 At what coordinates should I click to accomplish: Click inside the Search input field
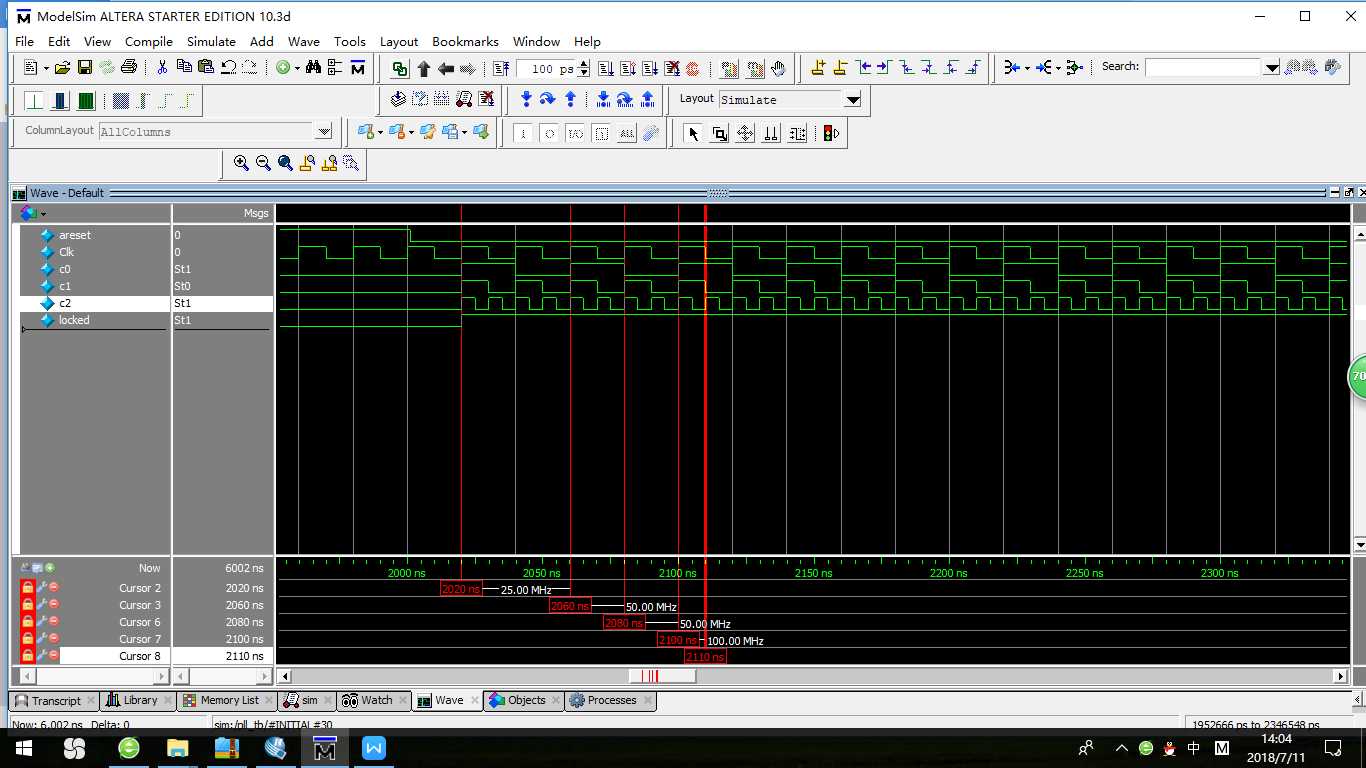(x=1203, y=68)
